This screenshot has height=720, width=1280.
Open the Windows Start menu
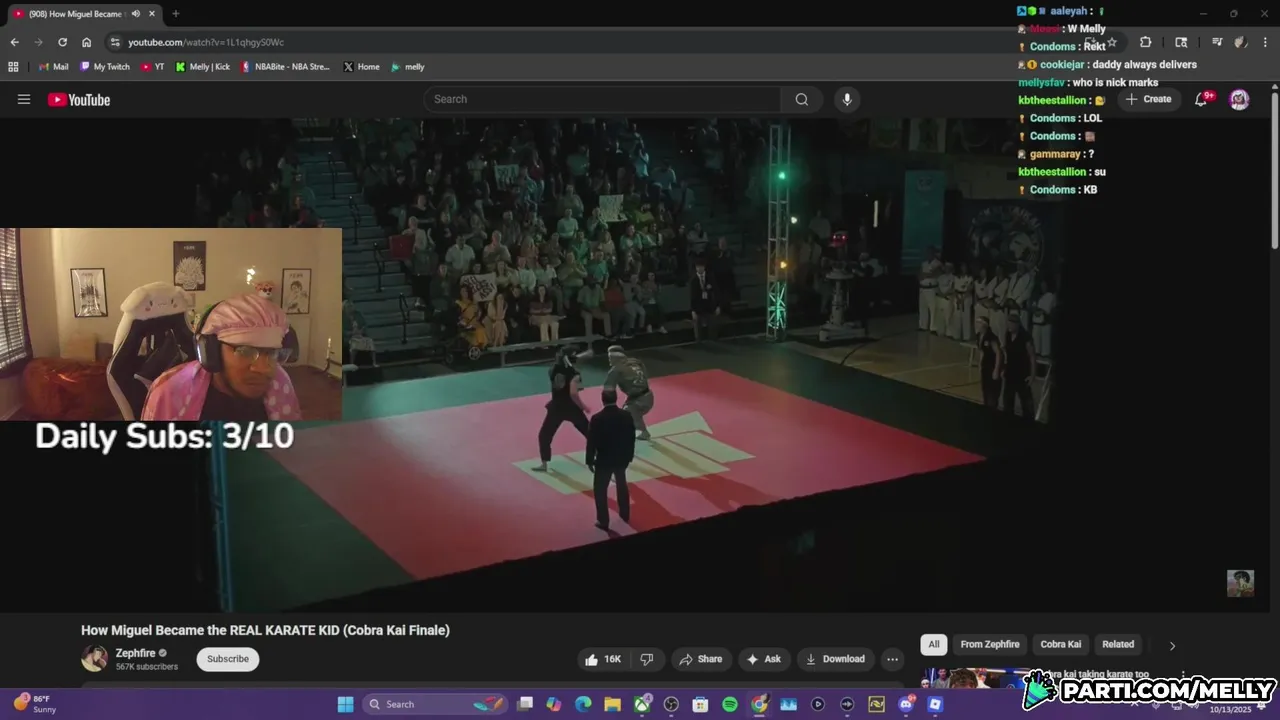[345, 704]
